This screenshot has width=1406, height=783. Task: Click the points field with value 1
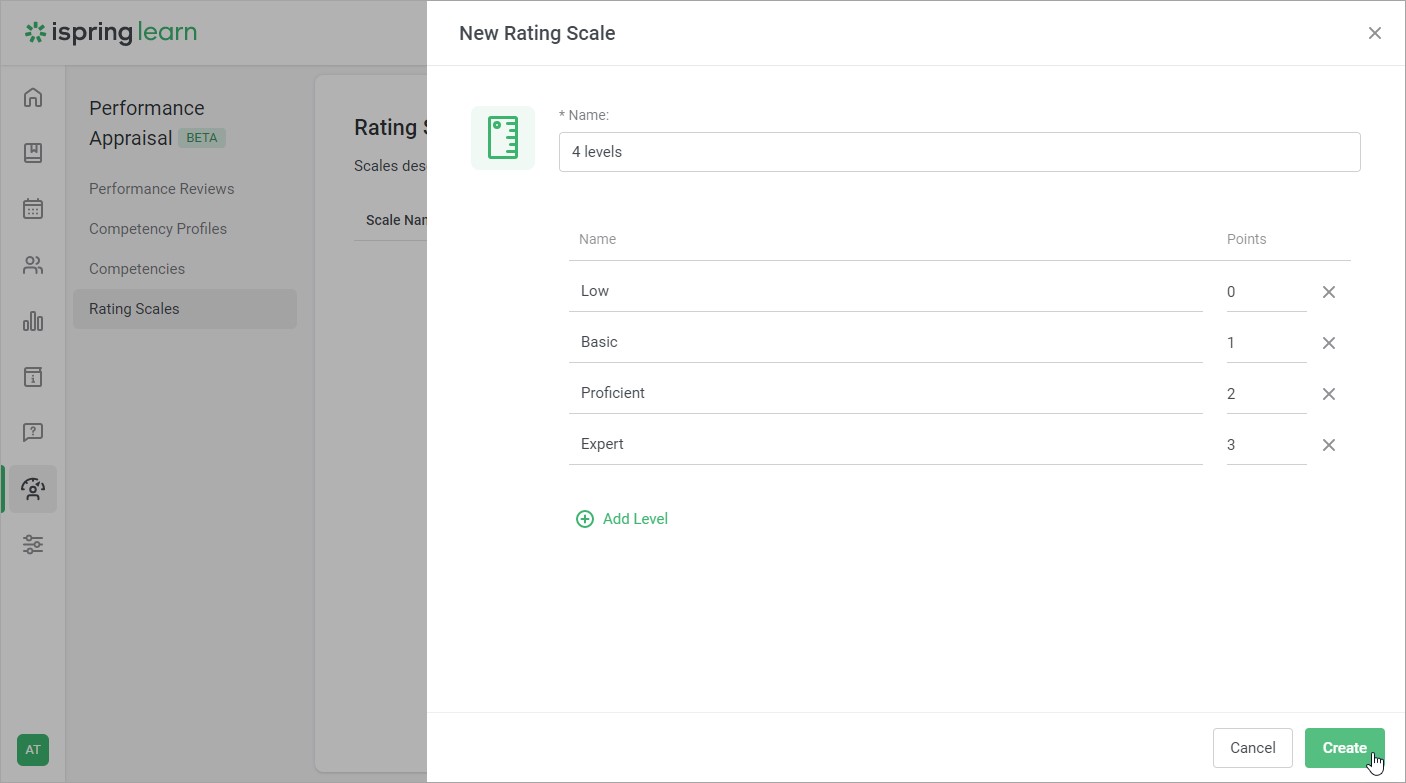pyautogui.click(x=1267, y=343)
